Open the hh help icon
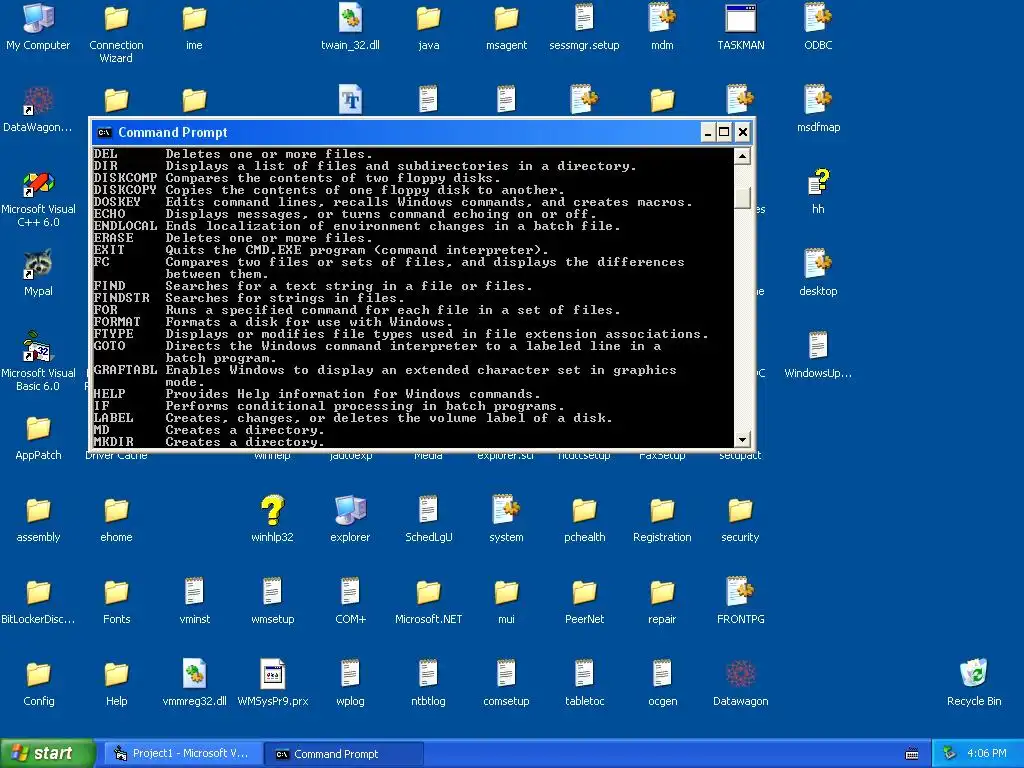The image size is (1024, 768). point(818,183)
